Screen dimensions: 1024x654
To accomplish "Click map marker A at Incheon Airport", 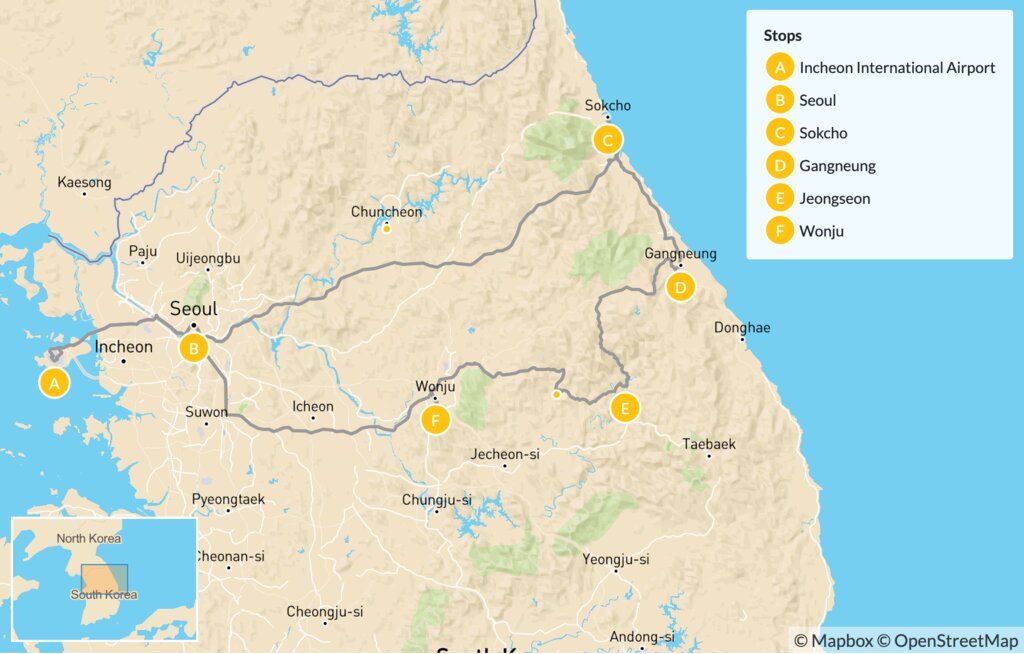I will click(x=54, y=382).
